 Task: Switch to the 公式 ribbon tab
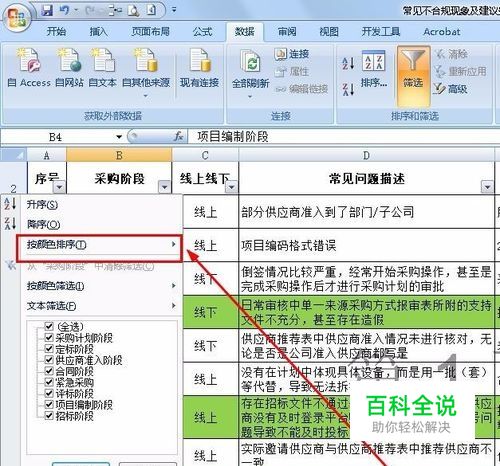click(x=202, y=32)
